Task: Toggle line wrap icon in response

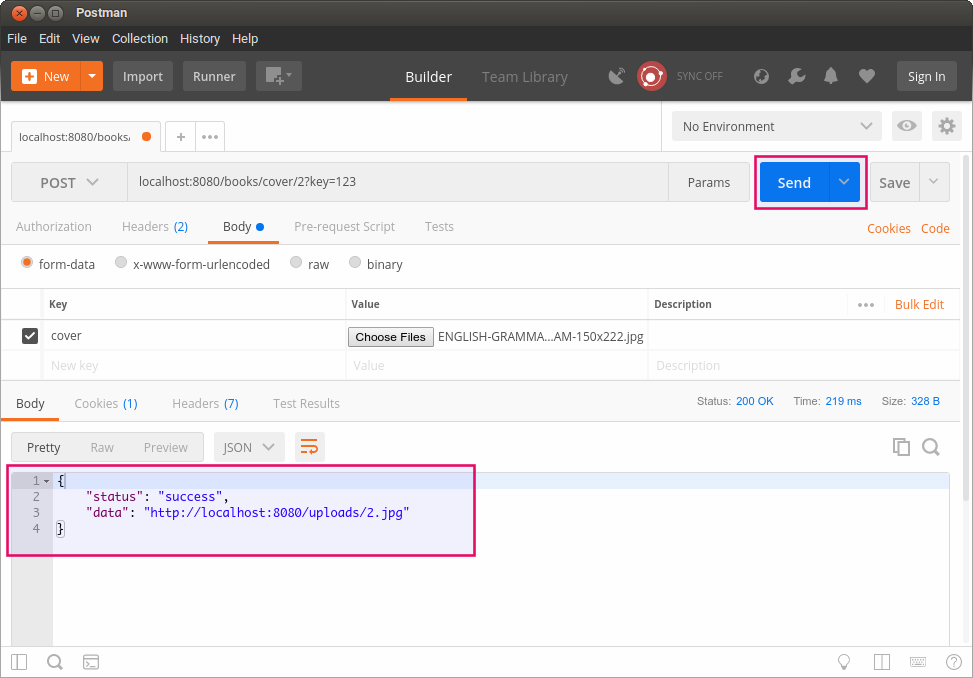Action: point(309,447)
